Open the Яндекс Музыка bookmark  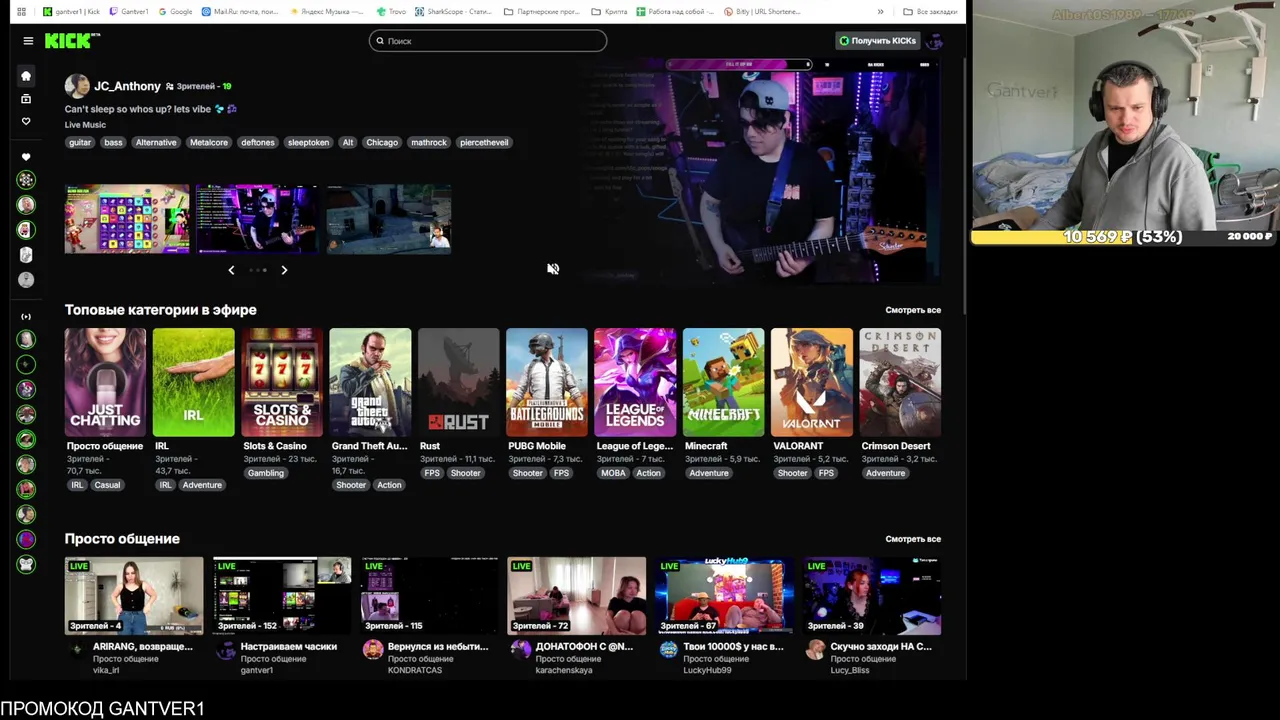pos(326,12)
